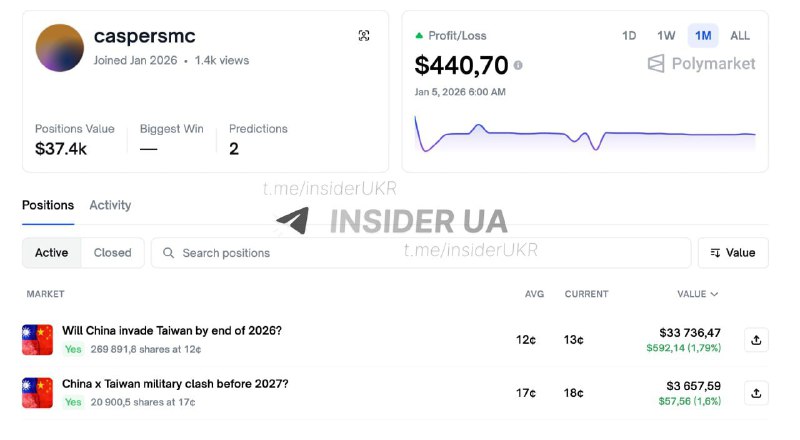This screenshot has height=440, width=800.
Task: Share the China invade Taiwan position
Action: coord(756,340)
